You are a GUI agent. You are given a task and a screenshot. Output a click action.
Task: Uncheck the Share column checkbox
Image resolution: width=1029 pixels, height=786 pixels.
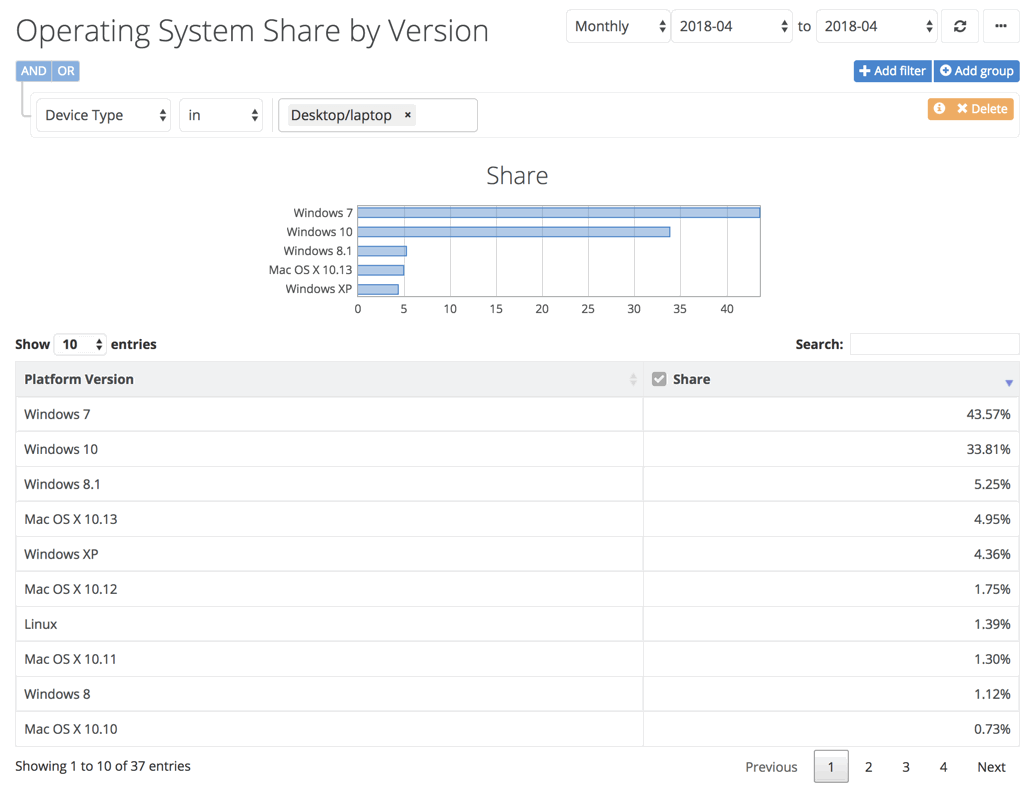click(661, 379)
